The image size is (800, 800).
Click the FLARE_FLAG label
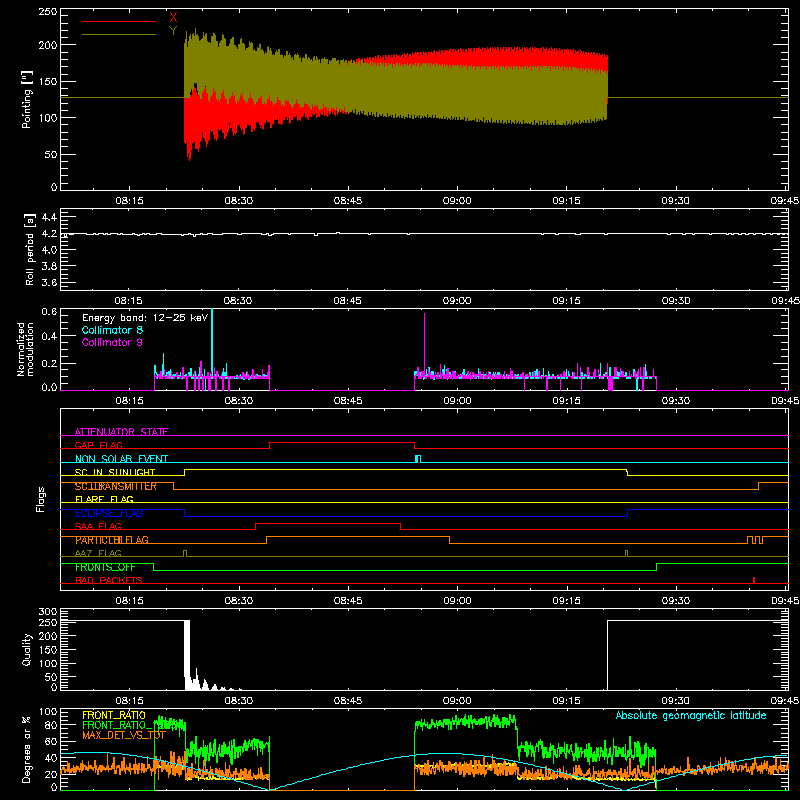tap(104, 499)
